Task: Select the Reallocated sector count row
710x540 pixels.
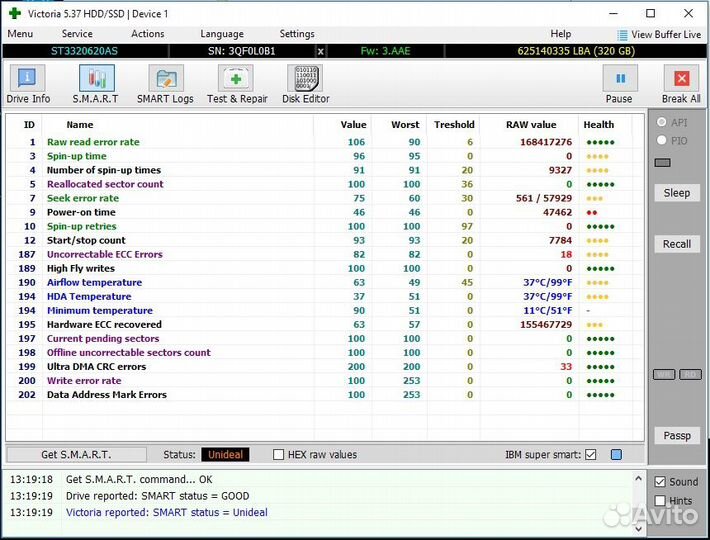Action: 324,184
